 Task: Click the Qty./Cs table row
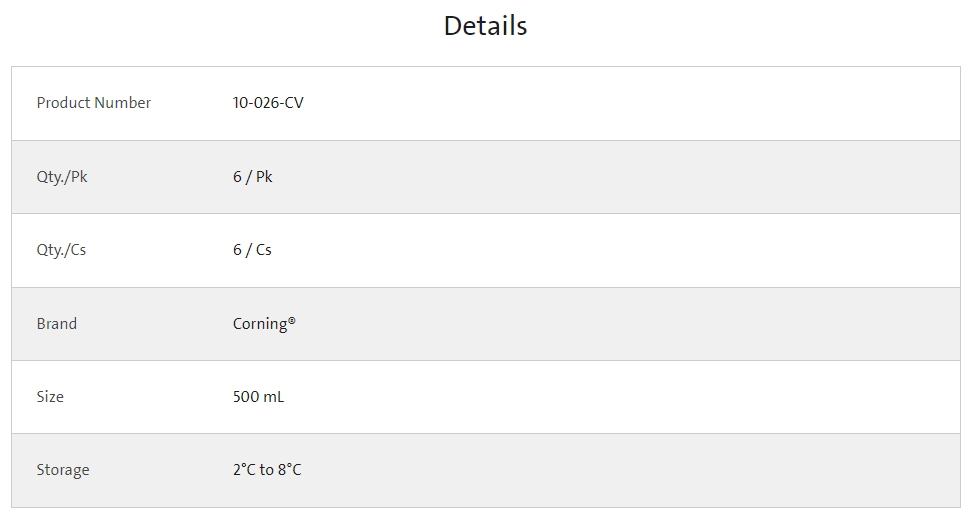tap(486, 250)
